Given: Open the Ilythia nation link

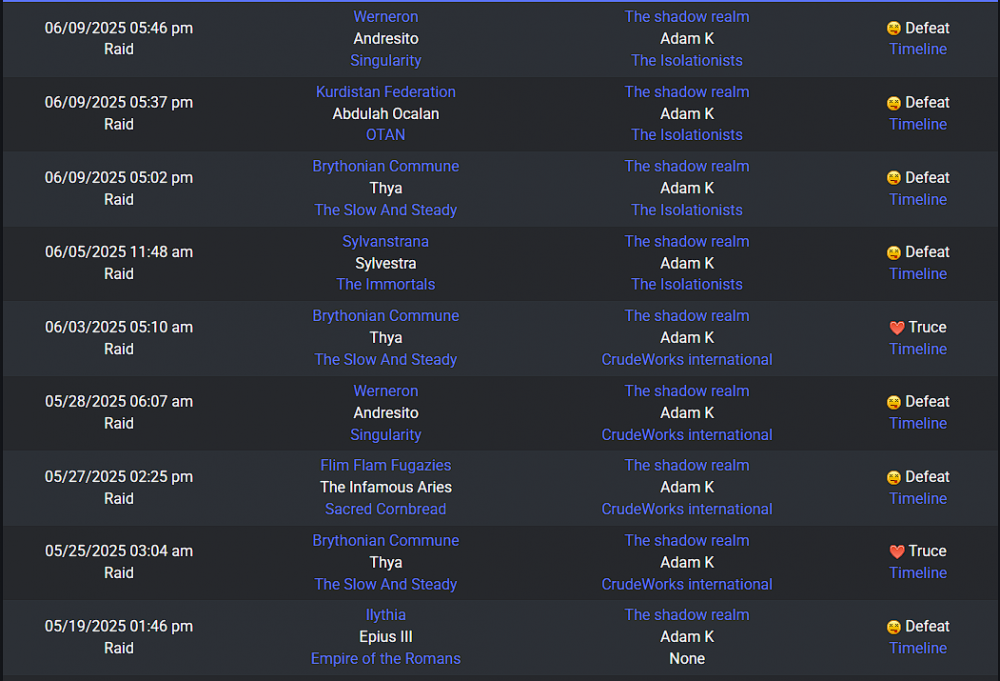Looking at the screenshot, I should pos(386,615).
